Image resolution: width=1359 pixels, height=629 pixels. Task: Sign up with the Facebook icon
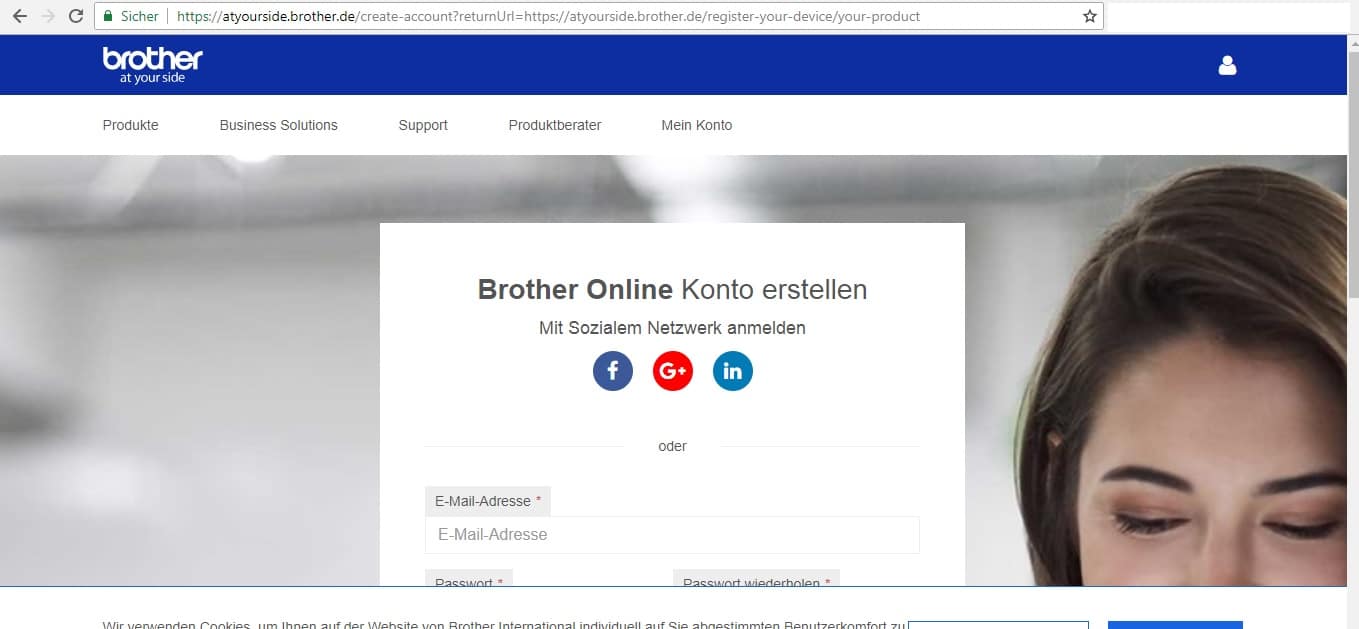[x=613, y=371]
